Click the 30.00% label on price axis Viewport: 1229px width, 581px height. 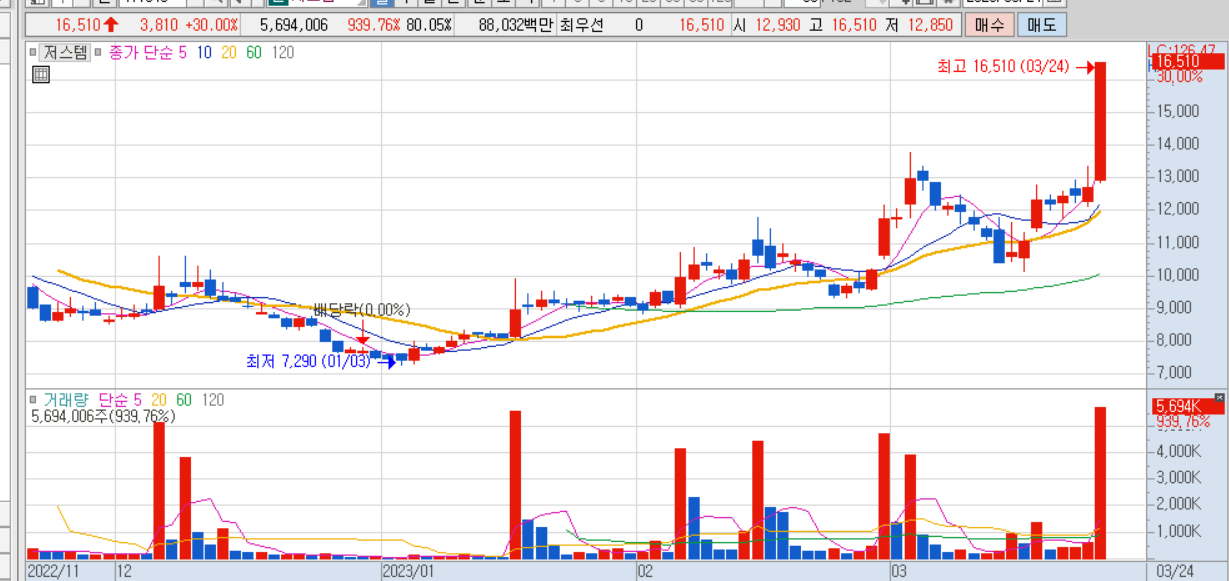[1178, 76]
